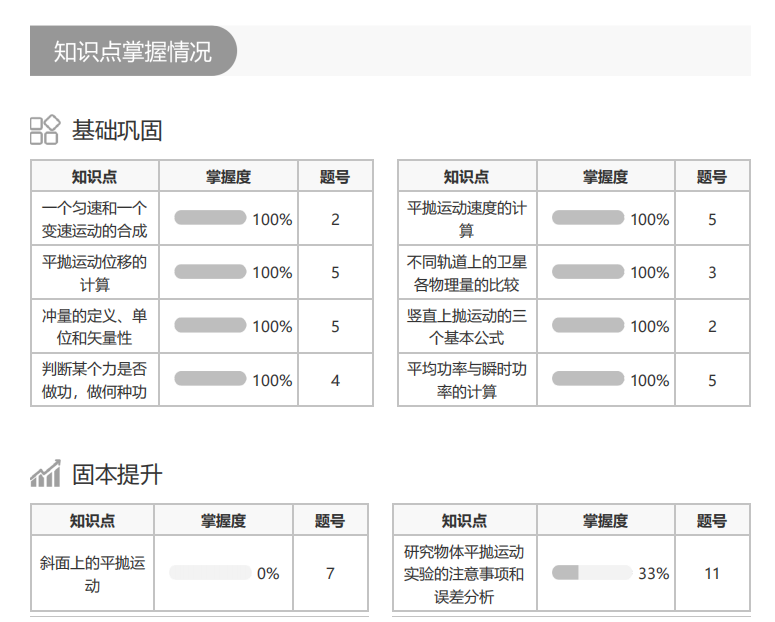775x622 pixels.
Task: Open knowledge point 一个匀速和一个变速运动的合成
Action: point(95,219)
